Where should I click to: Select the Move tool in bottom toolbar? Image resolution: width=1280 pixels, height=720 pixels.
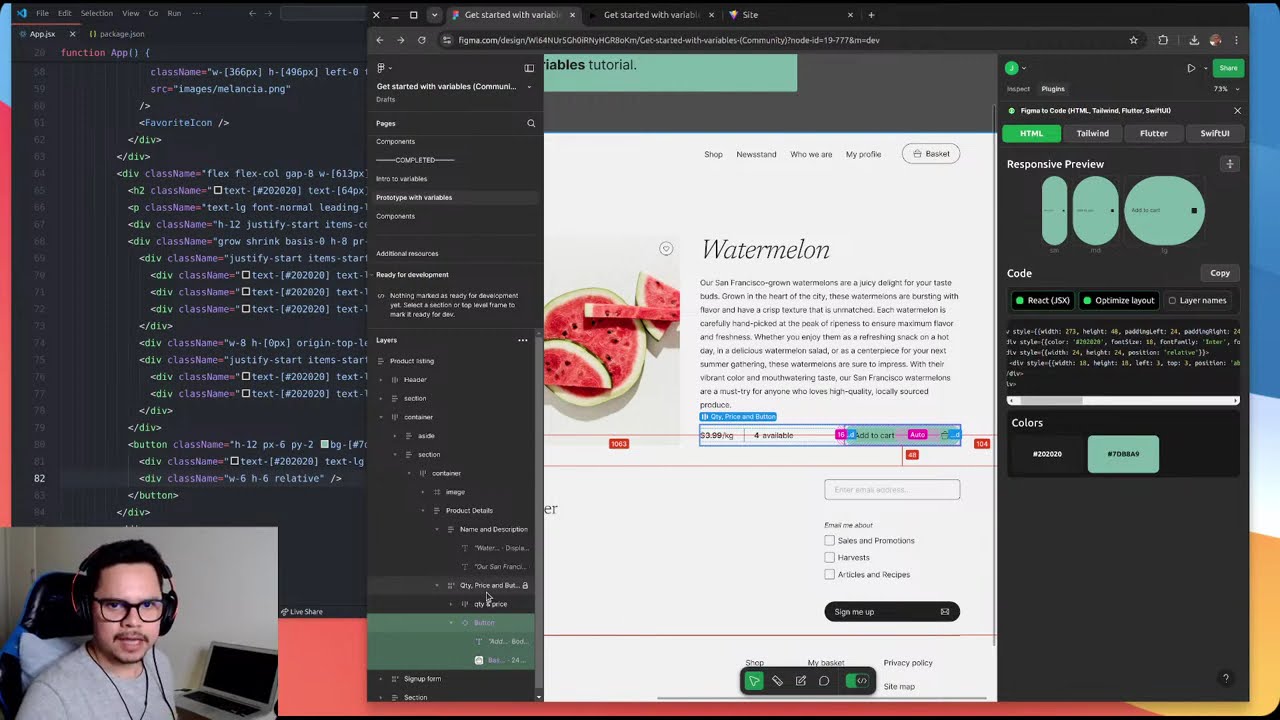pyautogui.click(x=754, y=681)
